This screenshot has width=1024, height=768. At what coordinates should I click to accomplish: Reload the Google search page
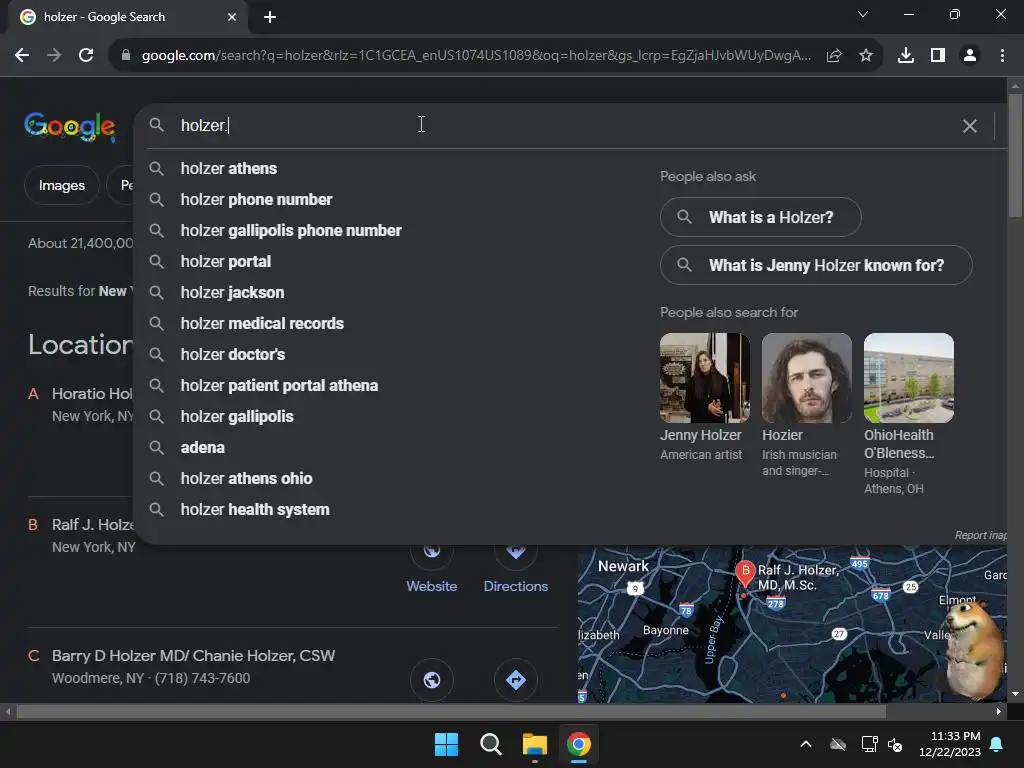coord(86,56)
